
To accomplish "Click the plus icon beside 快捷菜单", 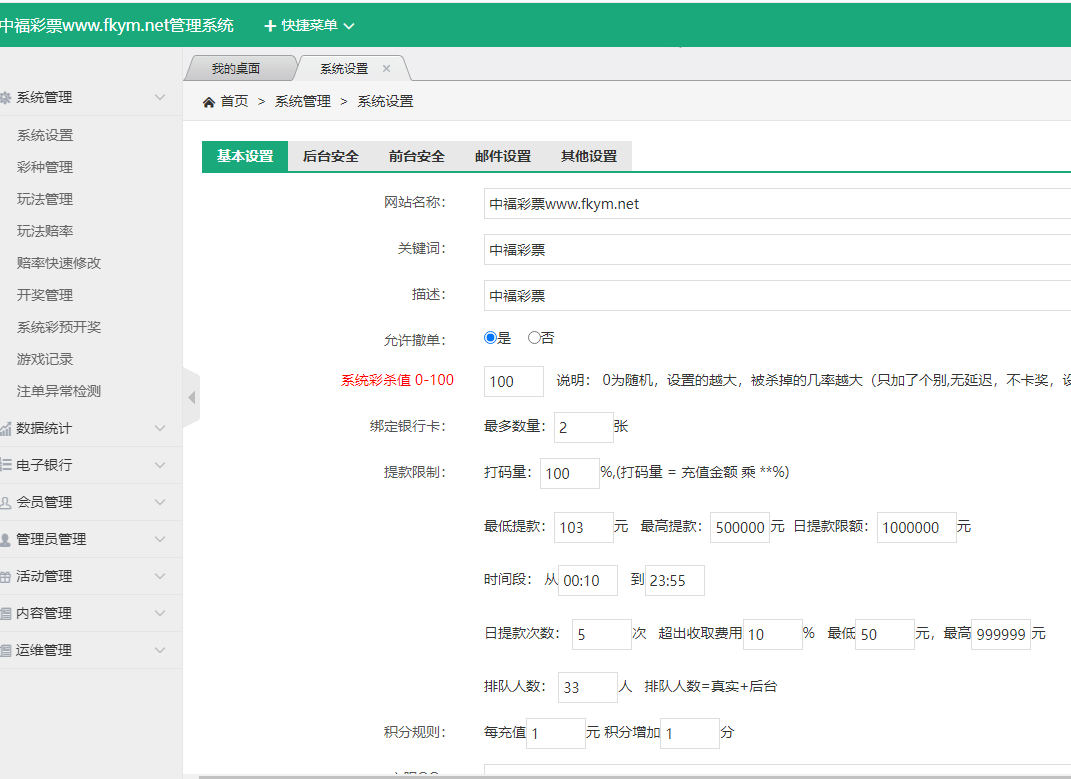I will click(x=269, y=26).
